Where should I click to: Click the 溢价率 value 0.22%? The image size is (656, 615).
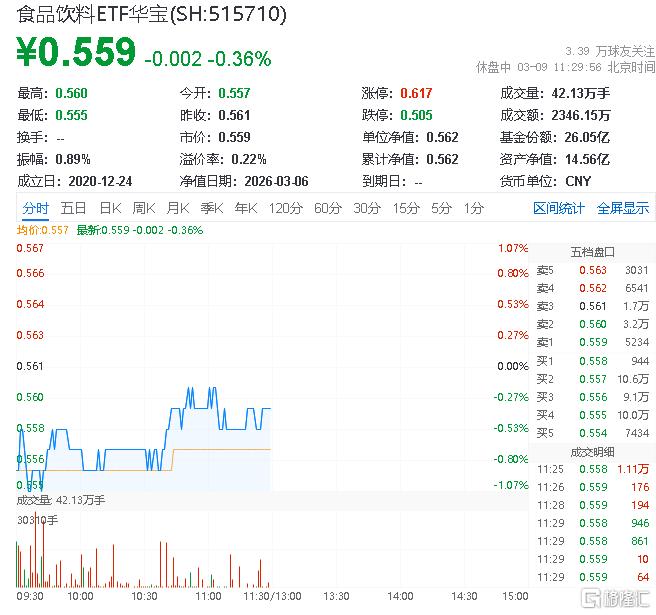click(x=249, y=159)
